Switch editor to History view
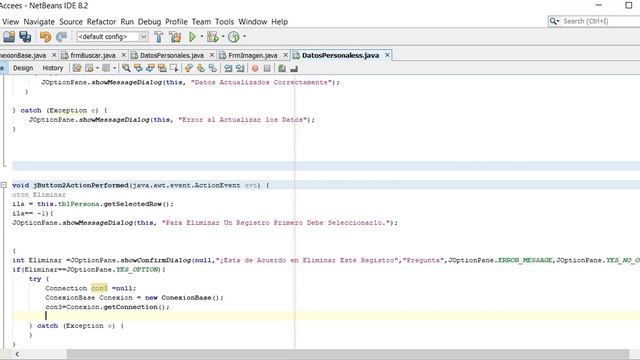Screen dimensions: 640x360 pyautogui.click(x=53, y=68)
